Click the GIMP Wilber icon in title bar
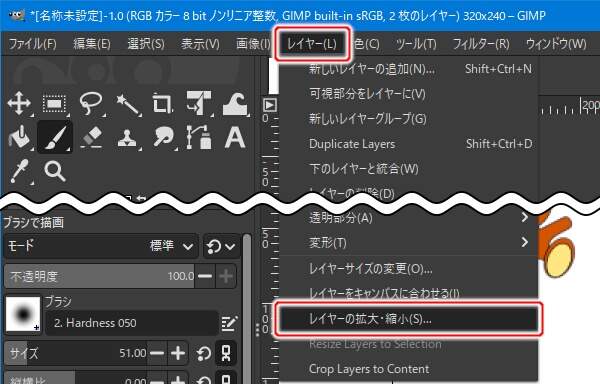Screen dimensions: 600x384 click(x=16, y=15)
